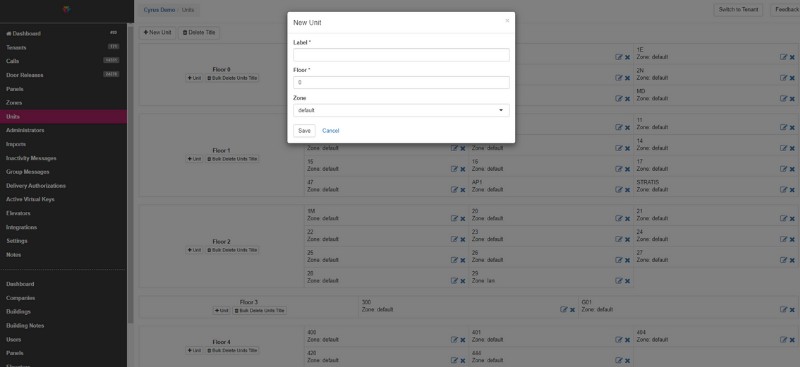Viewport: 800px width, 367px height.
Task: Edit unit 23
Action: click(x=618, y=239)
